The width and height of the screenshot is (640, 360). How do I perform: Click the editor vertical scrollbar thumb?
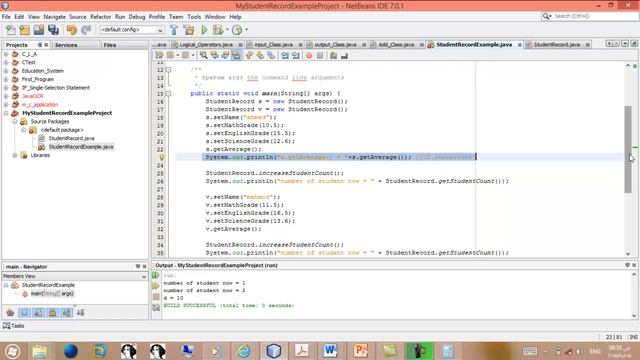[628, 149]
